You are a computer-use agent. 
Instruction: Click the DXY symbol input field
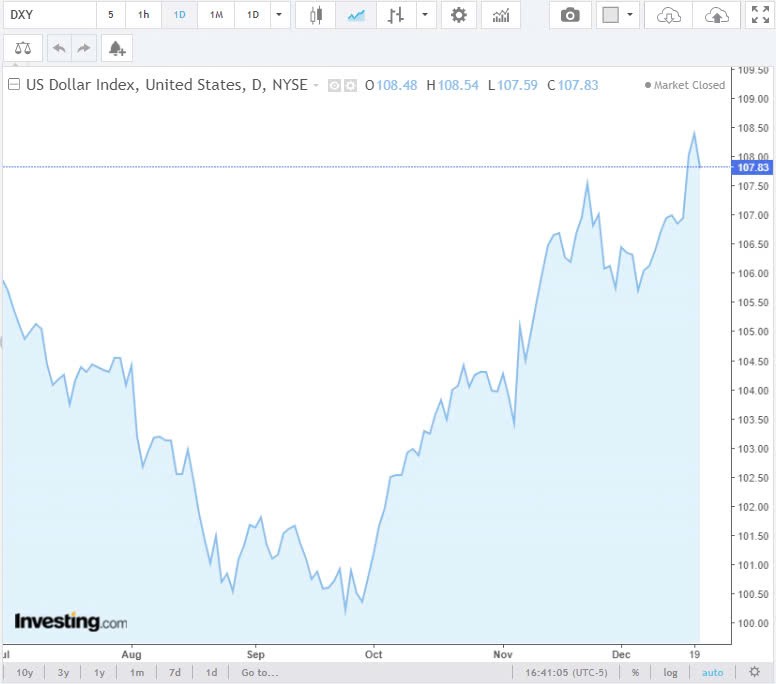pyautogui.click(x=50, y=15)
